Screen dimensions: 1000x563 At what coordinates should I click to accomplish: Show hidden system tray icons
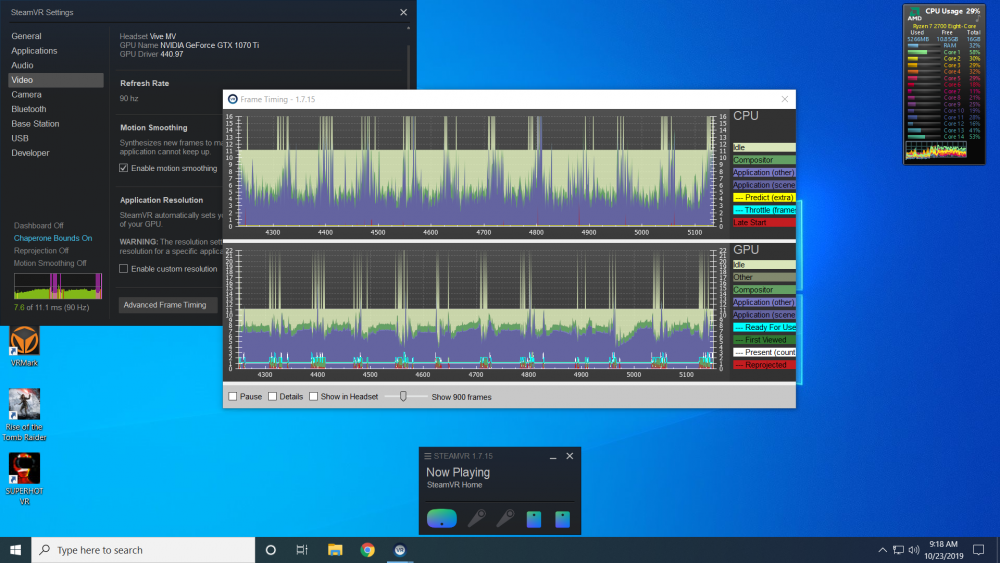click(883, 550)
